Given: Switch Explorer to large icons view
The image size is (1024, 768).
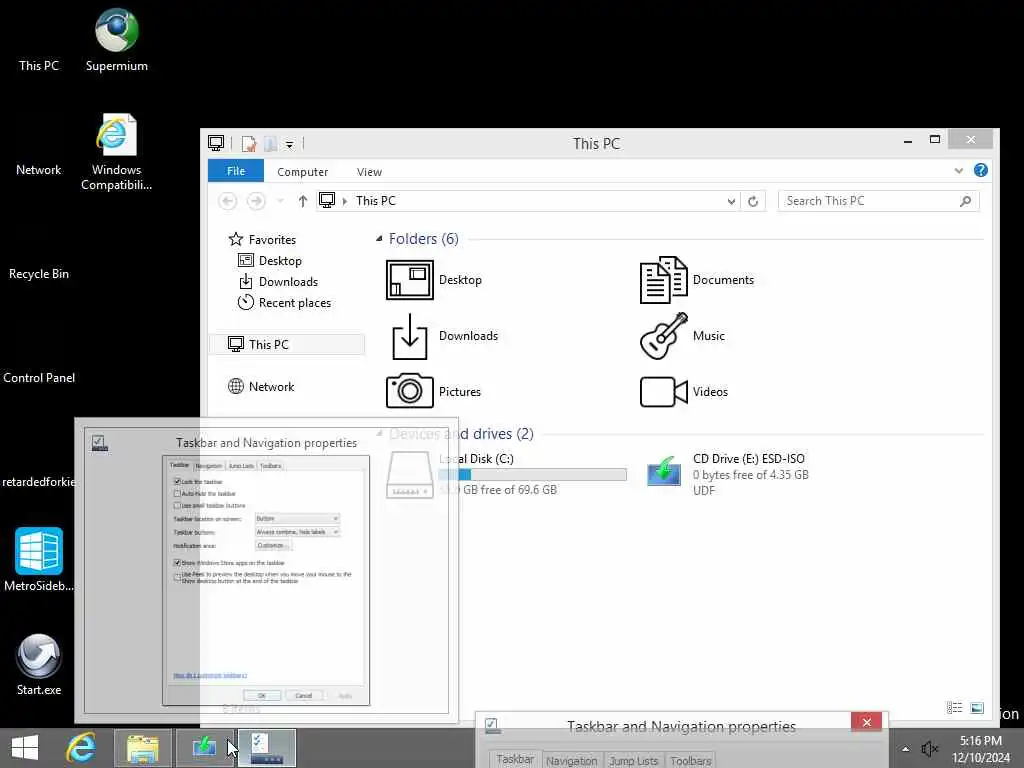Looking at the screenshot, I should tap(977, 708).
